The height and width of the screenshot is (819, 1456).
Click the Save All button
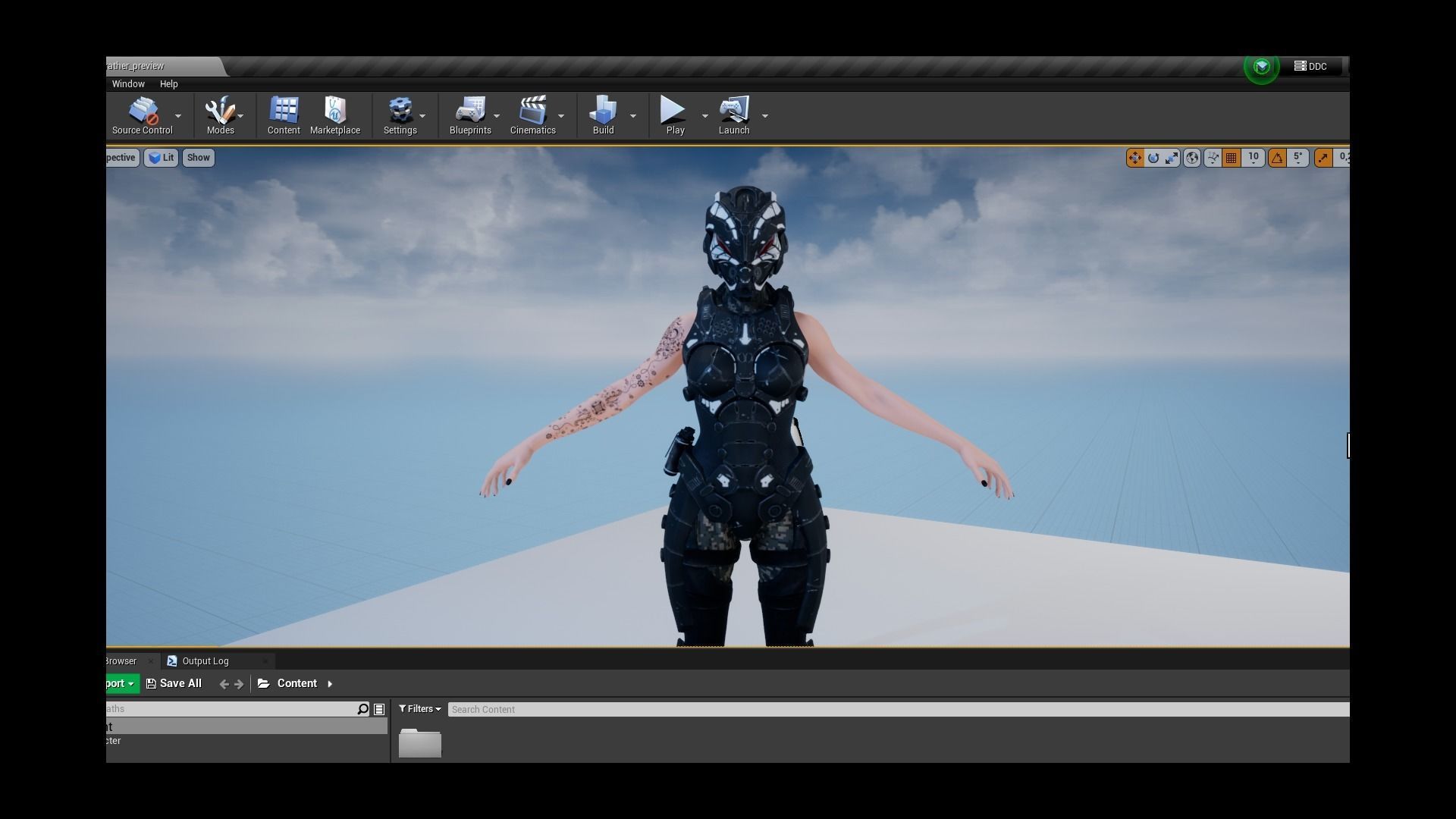point(174,683)
